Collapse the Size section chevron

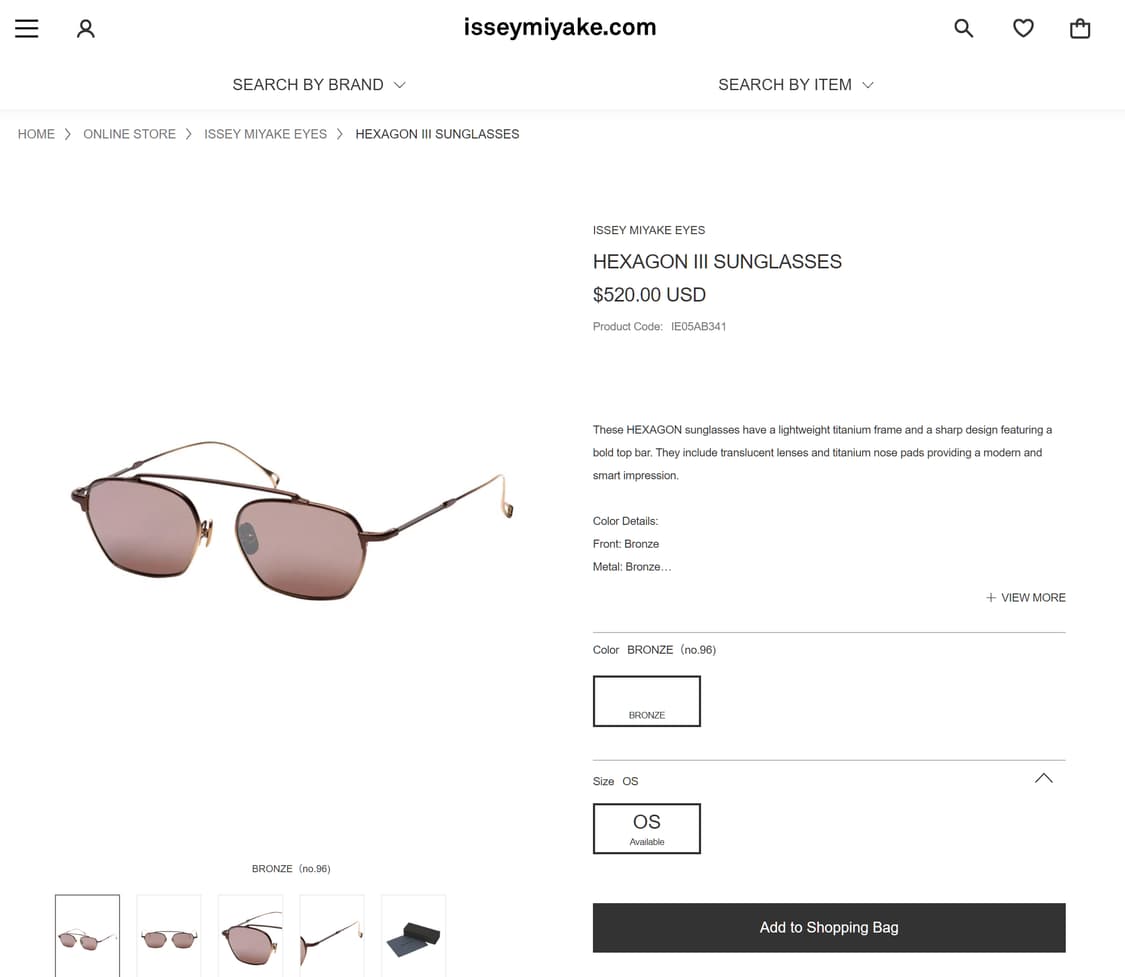1044,778
